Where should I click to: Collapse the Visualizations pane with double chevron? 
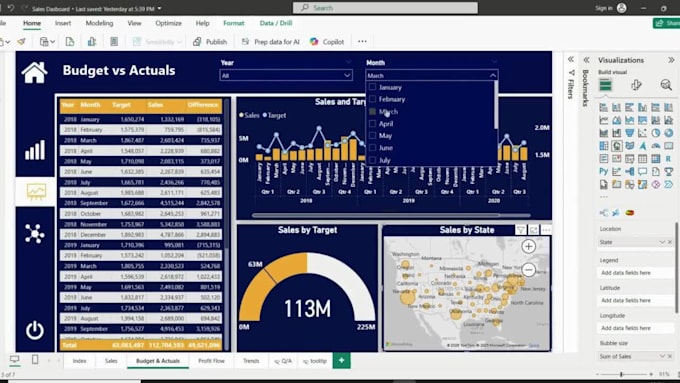click(x=671, y=60)
